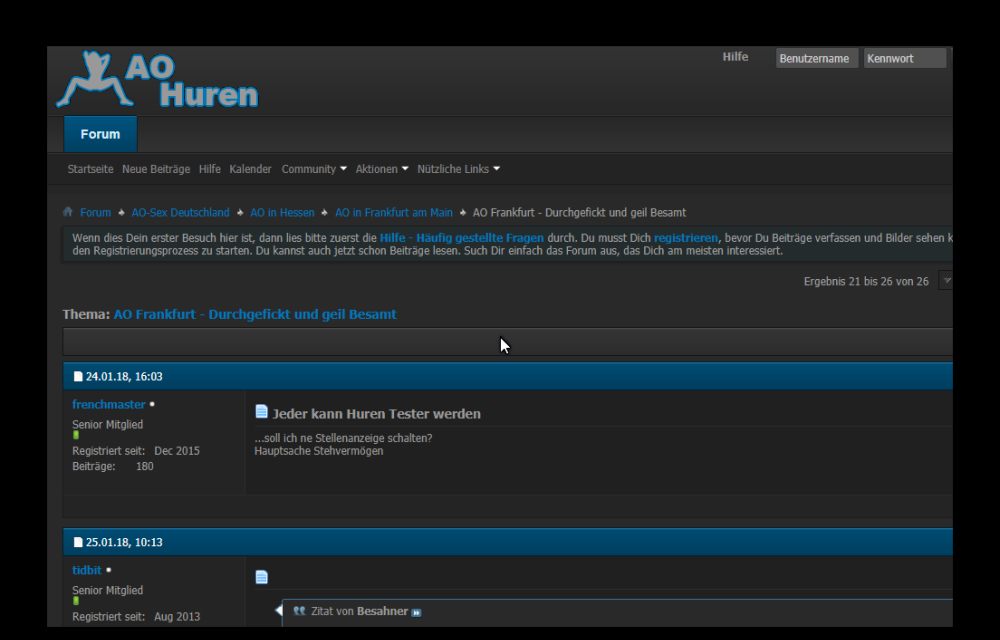Click the view-post arrow icon after Besahner
This screenshot has height=640, width=1000.
pyautogui.click(x=417, y=612)
